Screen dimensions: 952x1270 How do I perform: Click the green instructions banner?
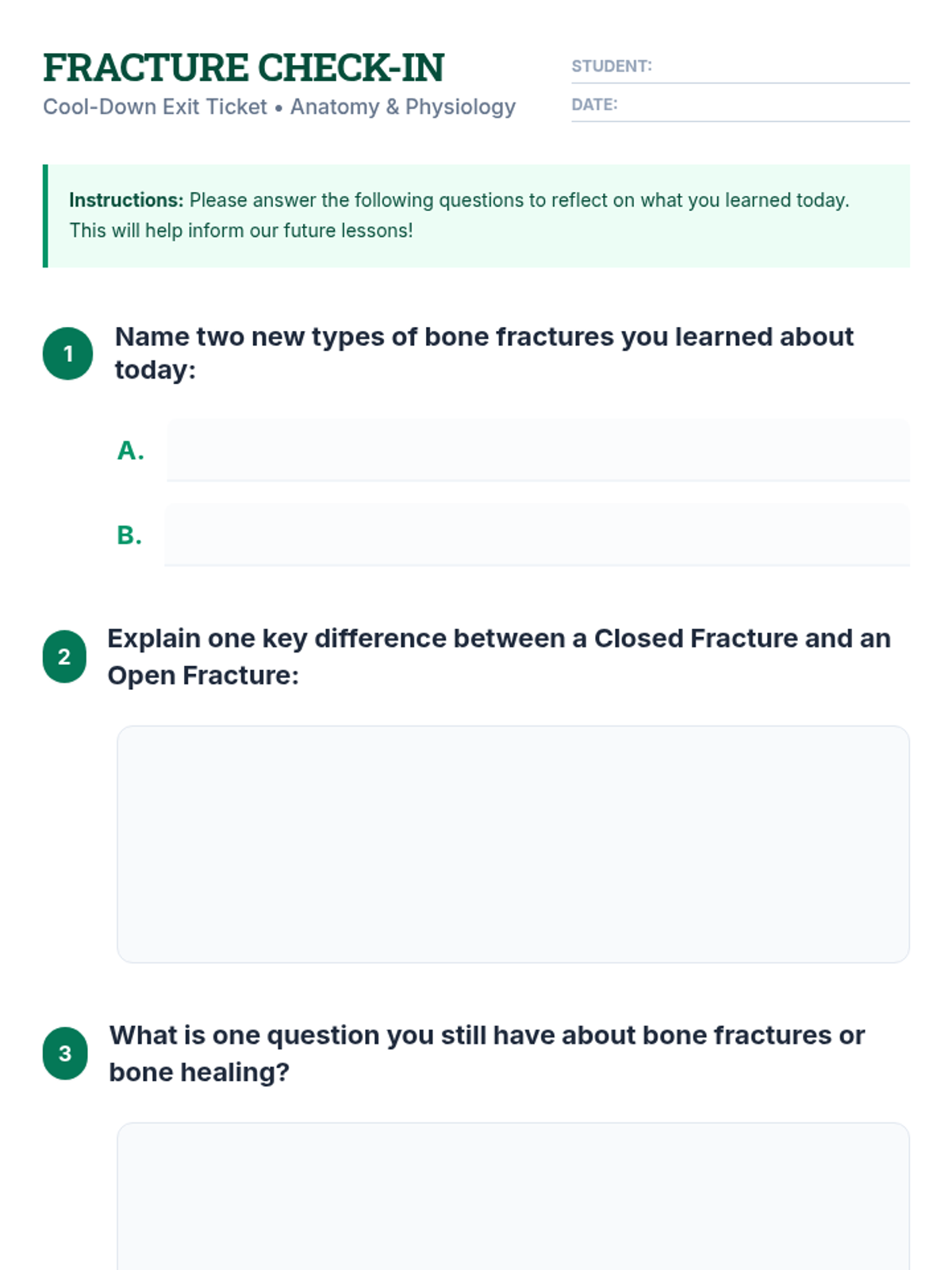pos(476,216)
